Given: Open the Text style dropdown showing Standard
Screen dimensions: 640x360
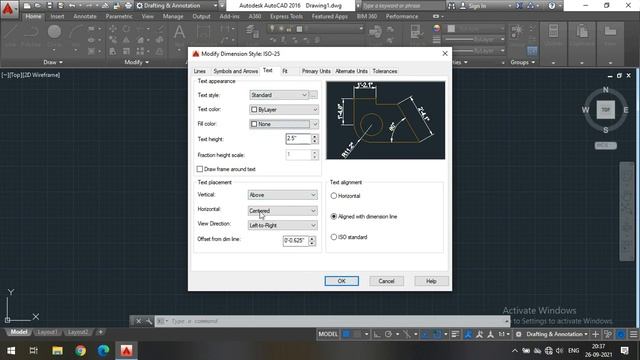Looking at the screenshot, I should [x=279, y=95].
